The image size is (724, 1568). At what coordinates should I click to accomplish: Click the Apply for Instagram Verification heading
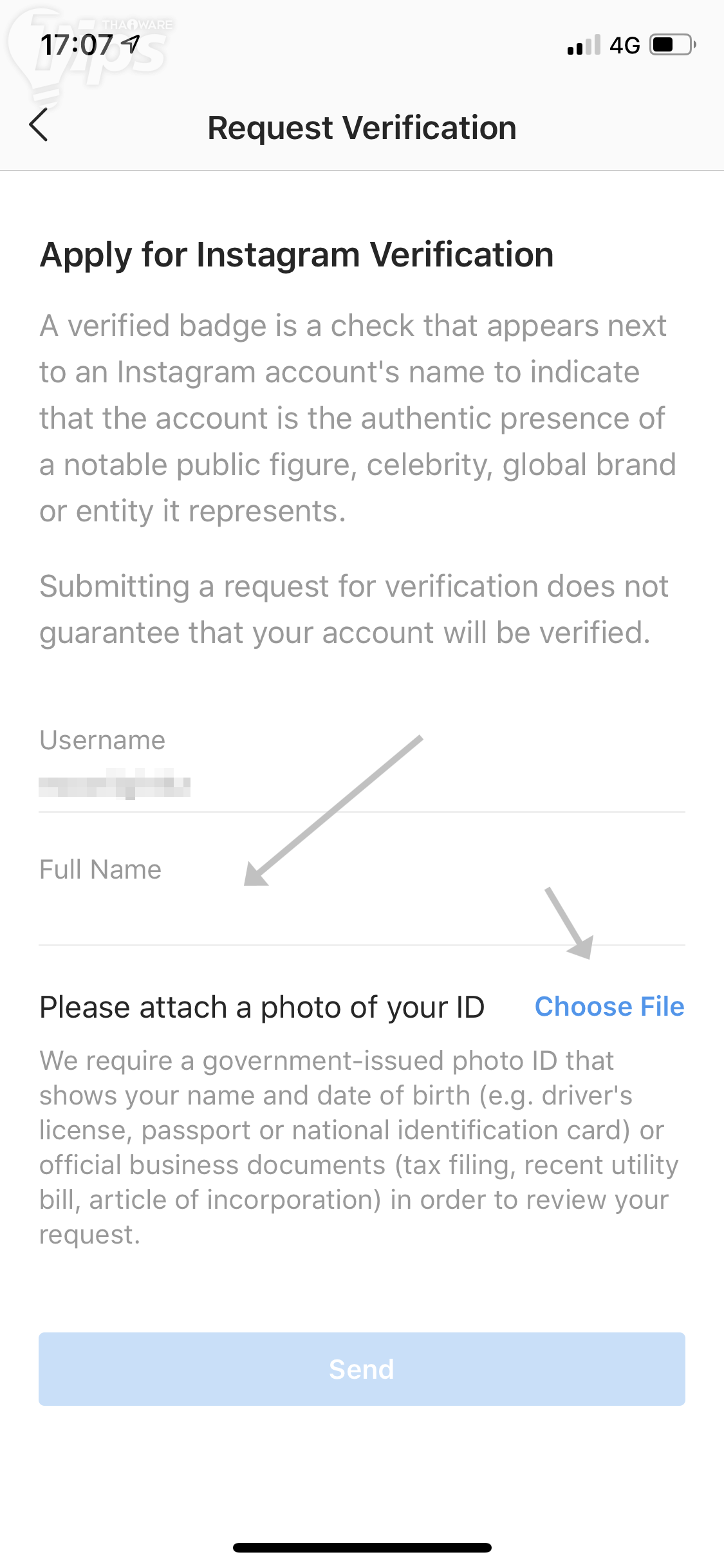pyautogui.click(x=297, y=254)
